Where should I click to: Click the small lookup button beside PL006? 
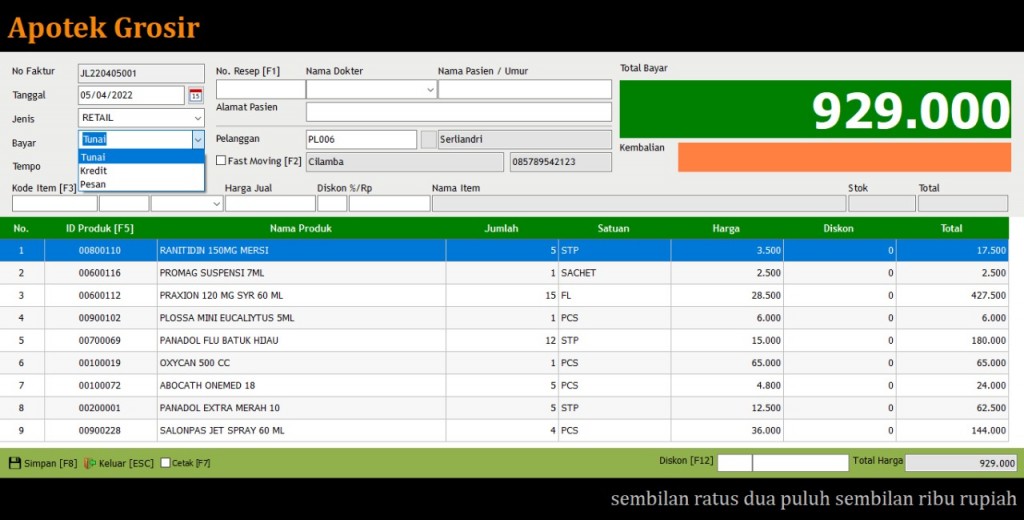pyautogui.click(x=428, y=140)
